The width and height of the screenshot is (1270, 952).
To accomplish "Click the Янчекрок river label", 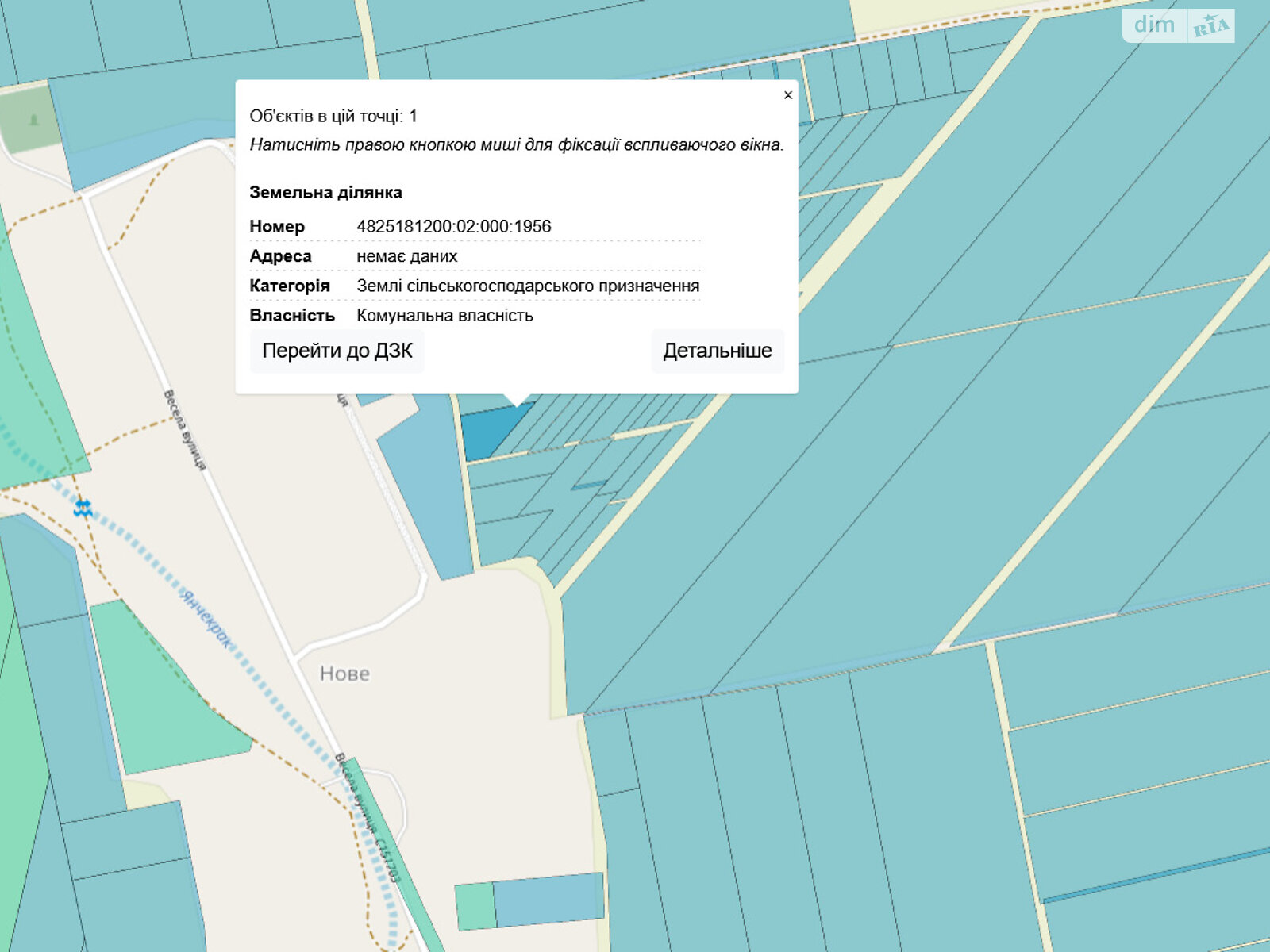I will click(x=206, y=620).
